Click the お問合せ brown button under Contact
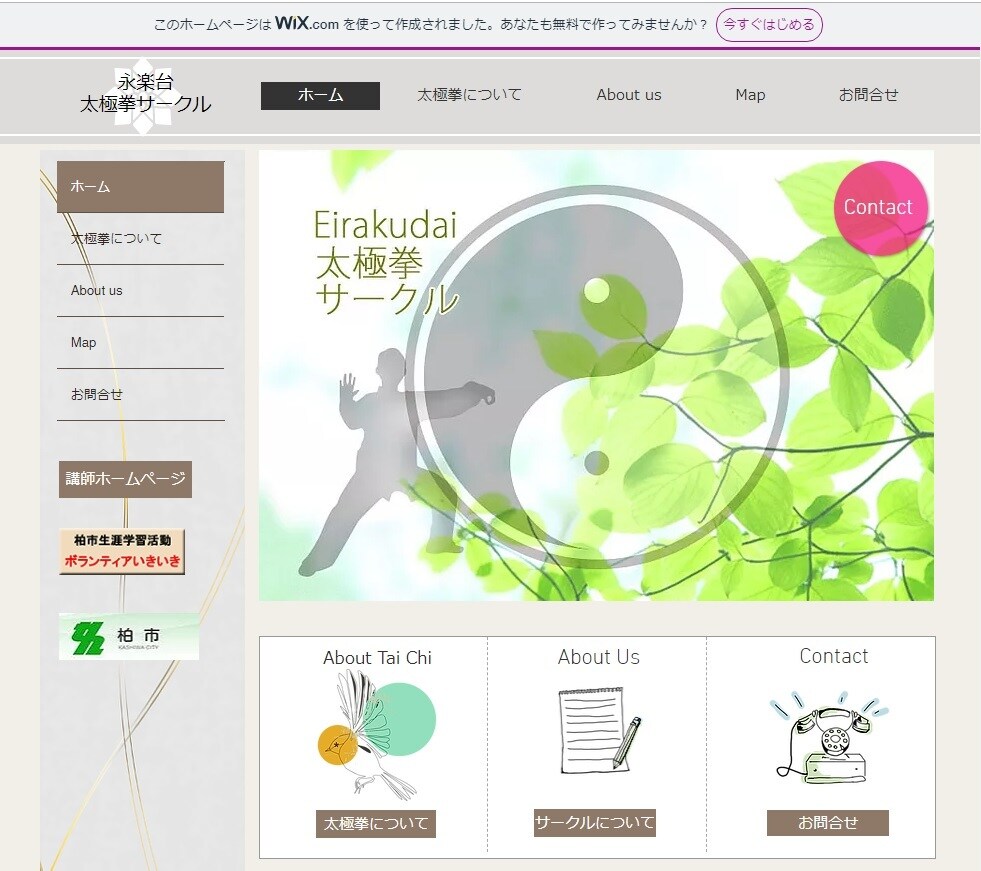This screenshot has height=871, width=981. (828, 822)
